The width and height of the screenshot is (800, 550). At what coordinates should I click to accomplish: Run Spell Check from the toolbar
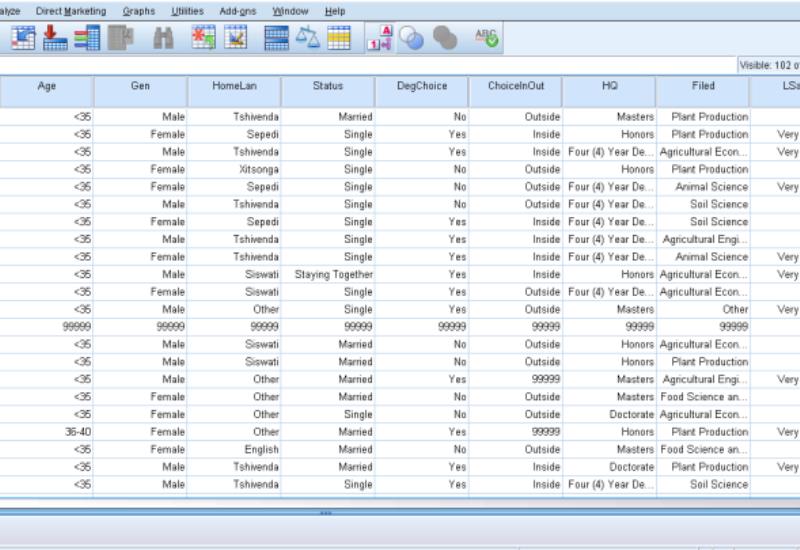487,38
